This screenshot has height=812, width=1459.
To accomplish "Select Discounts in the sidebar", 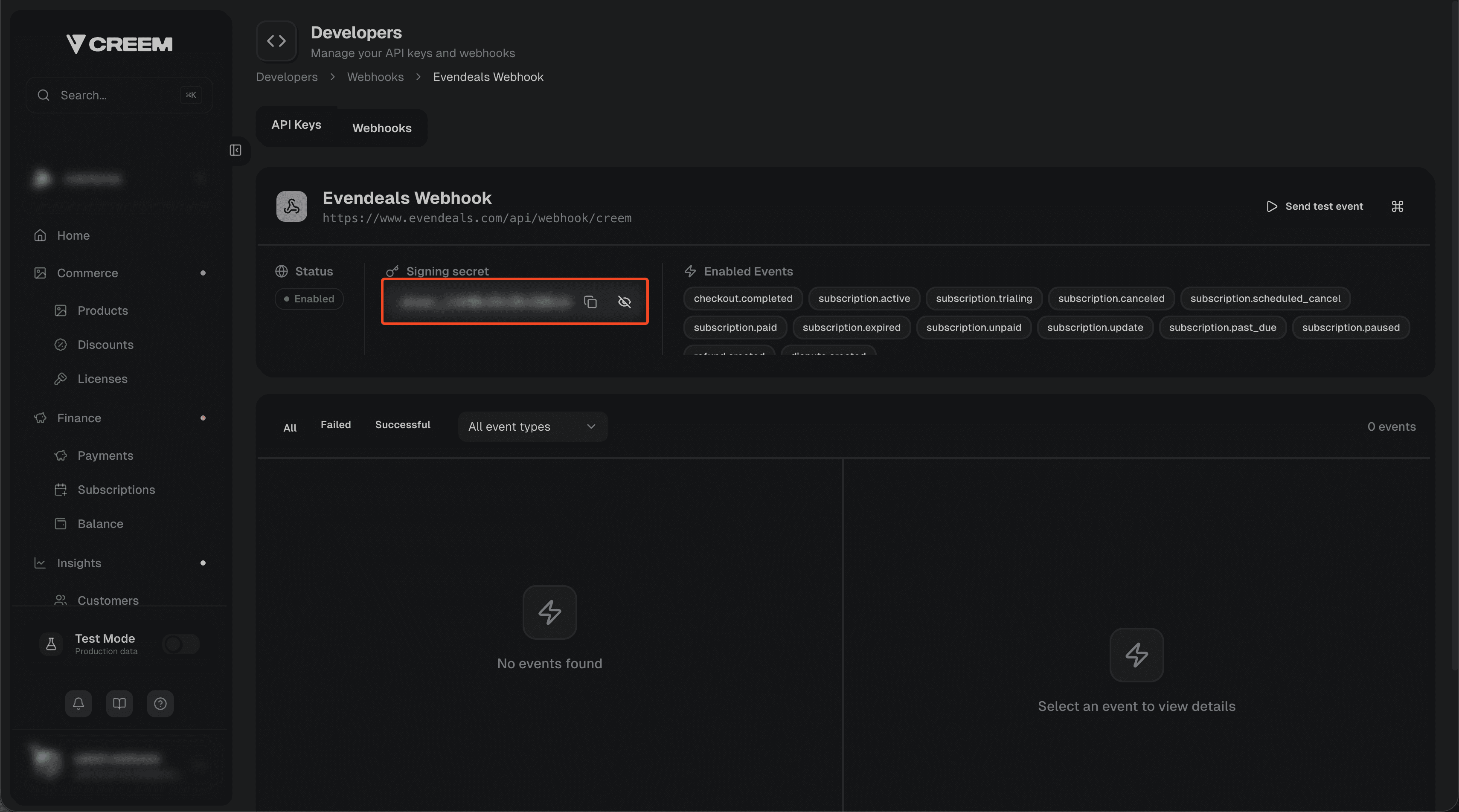I will [106, 344].
